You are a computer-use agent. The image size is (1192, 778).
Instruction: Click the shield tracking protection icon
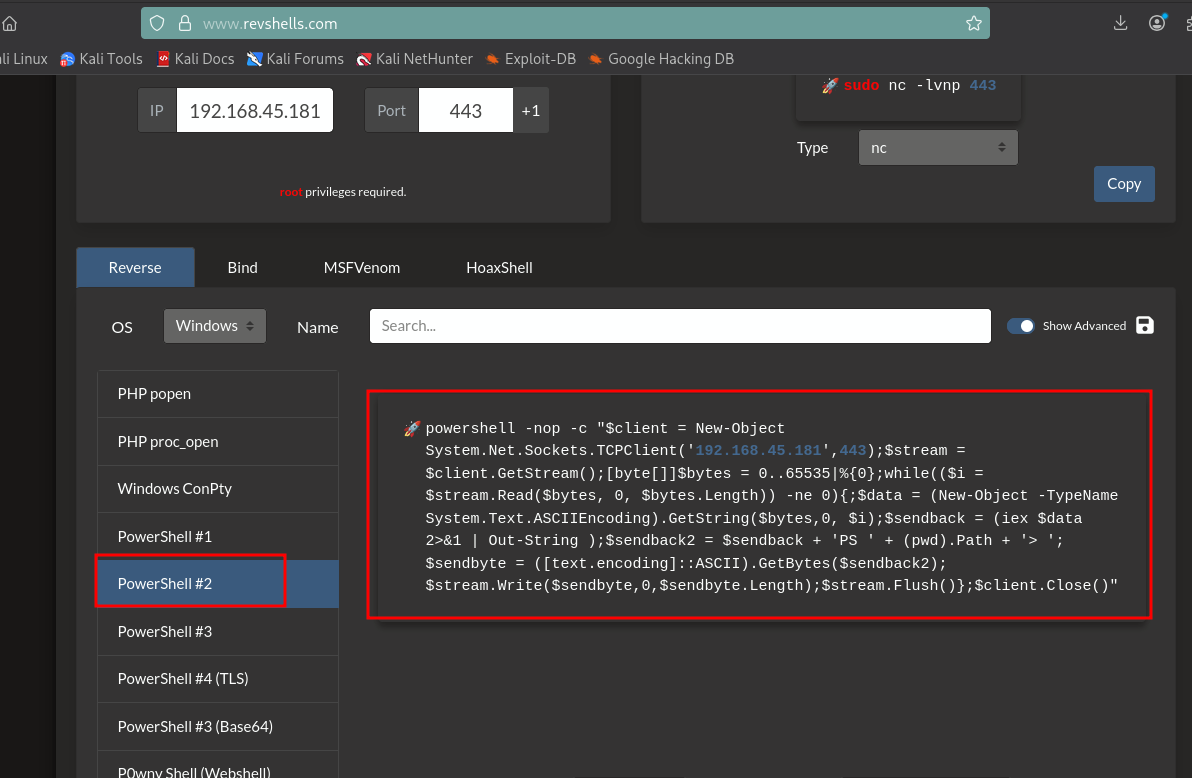[x=157, y=24]
